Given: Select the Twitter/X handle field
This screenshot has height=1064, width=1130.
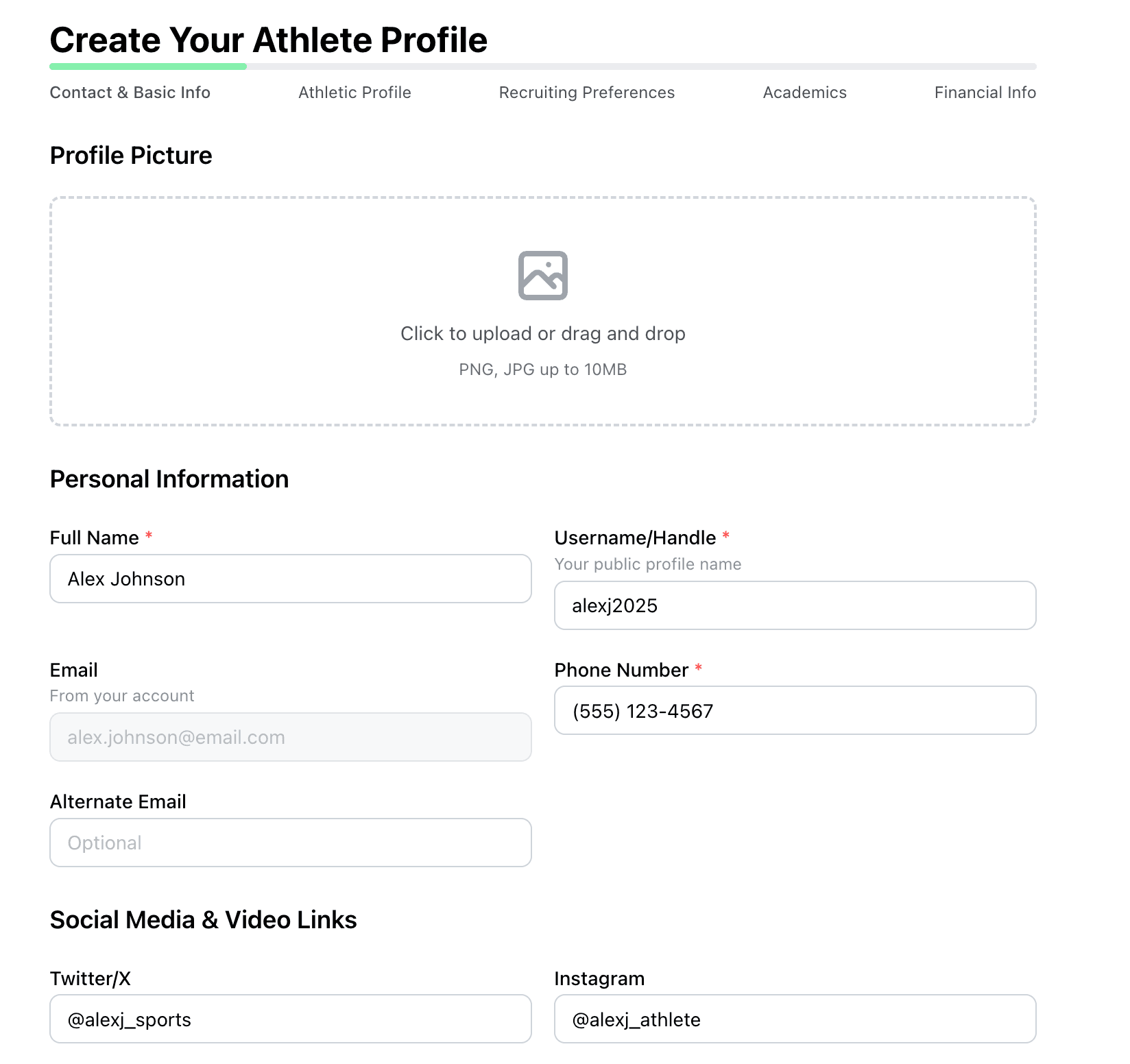Looking at the screenshot, I should [290, 1019].
